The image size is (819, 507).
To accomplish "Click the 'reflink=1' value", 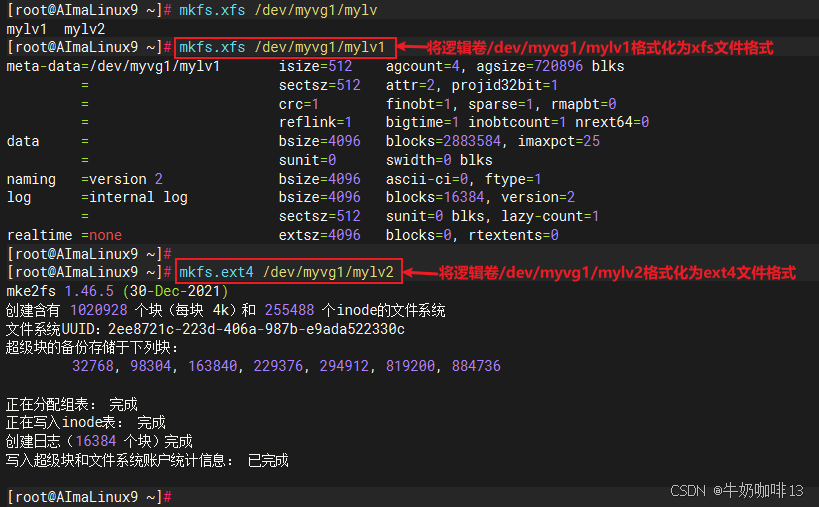I will click(315, 122).
